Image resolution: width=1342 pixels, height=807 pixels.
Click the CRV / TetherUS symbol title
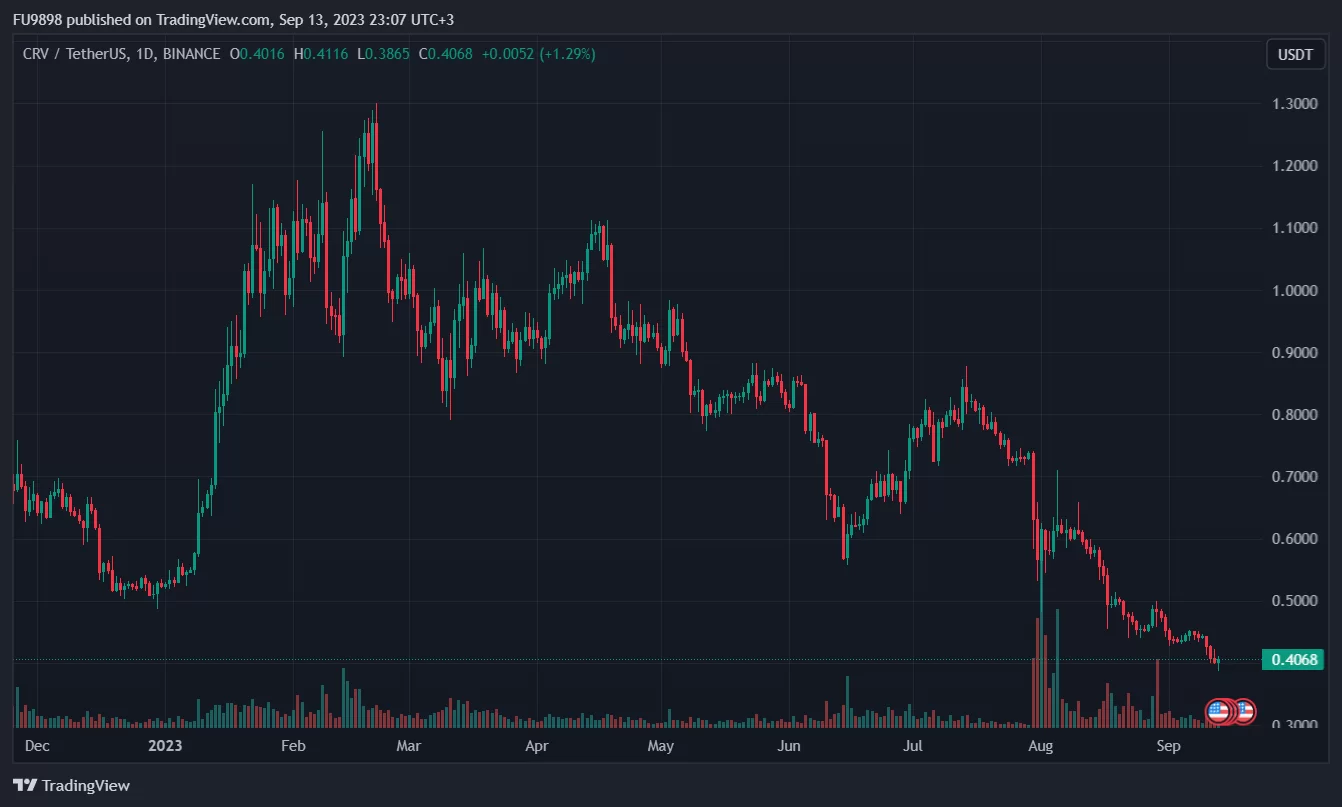pyautogui.click(x=74, y=54)
